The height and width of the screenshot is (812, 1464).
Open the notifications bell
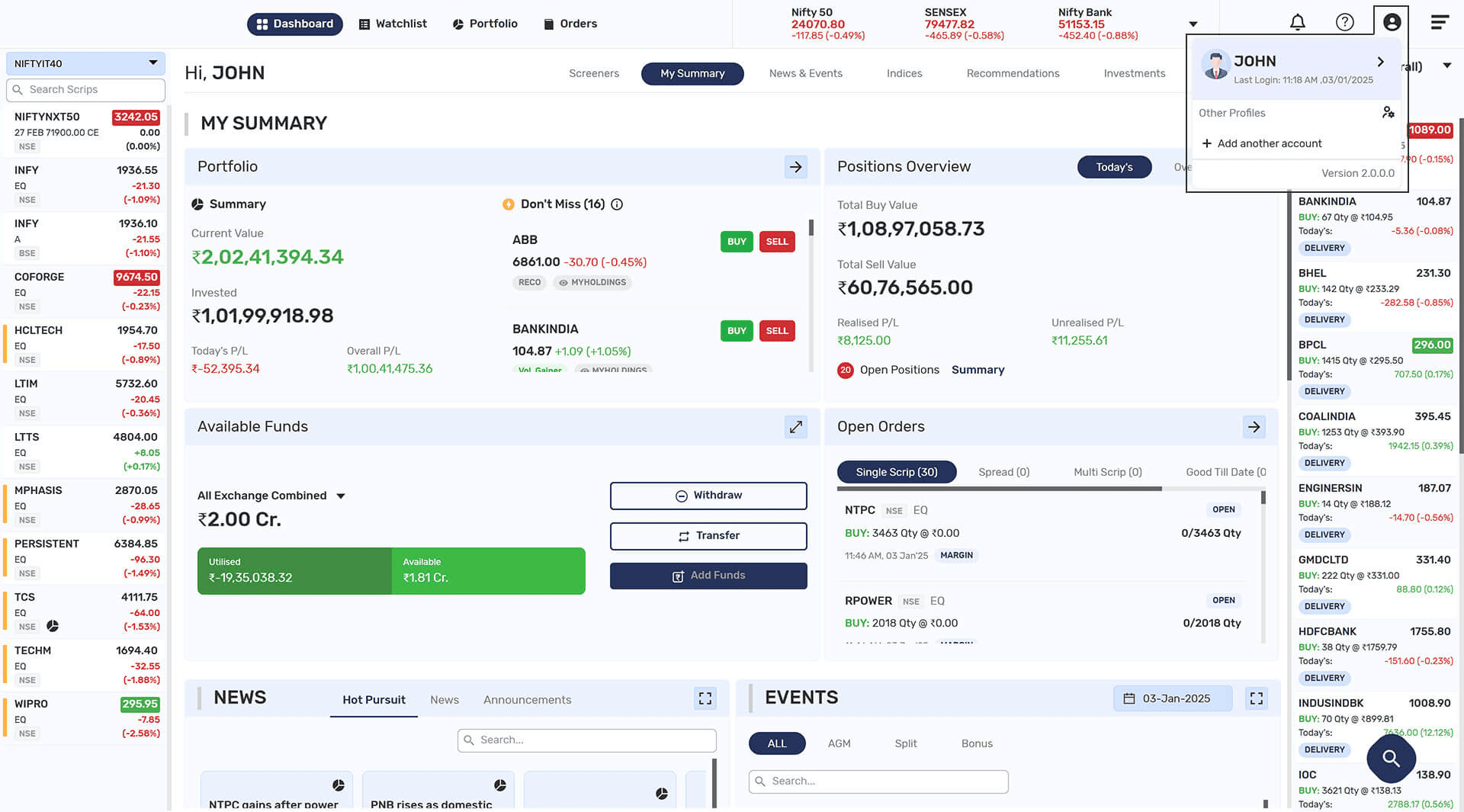pos(1297,23)
